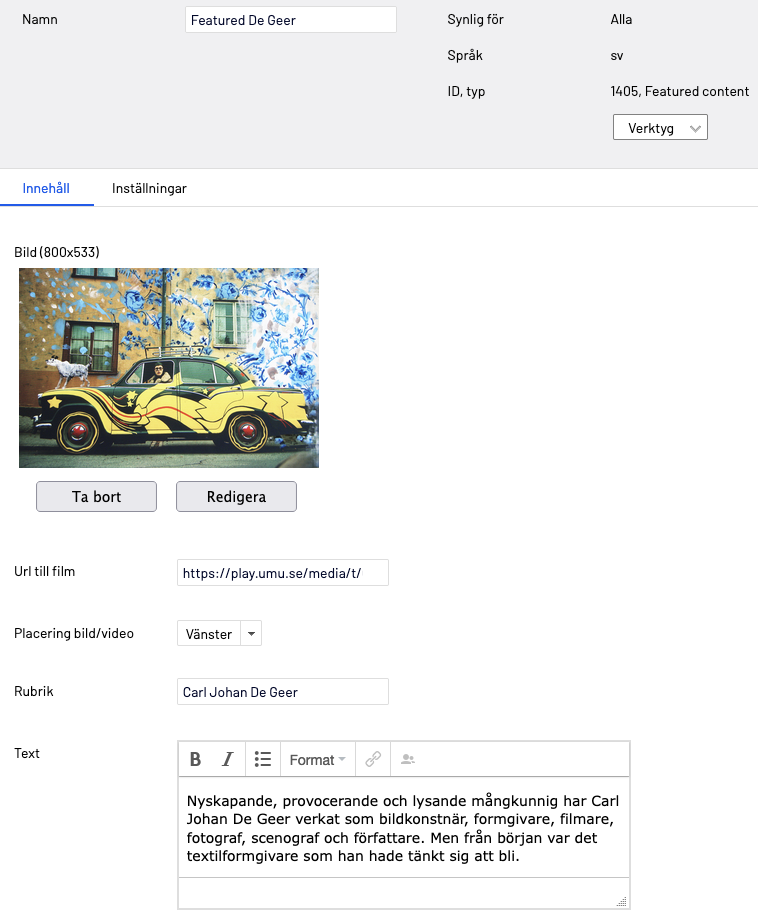The width and height of the screenshot is (758, 923).
Task: Switch to the Inställningar tab
Action: tap(149, 188)
